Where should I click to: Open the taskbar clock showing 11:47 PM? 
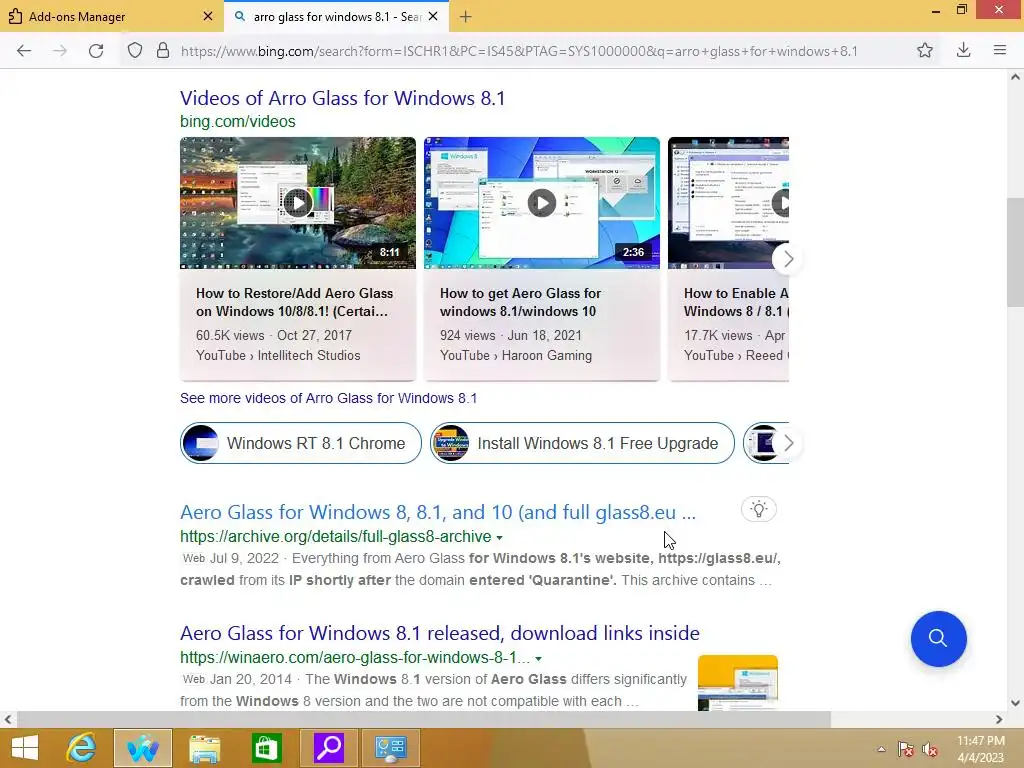[x=981, y=749]
